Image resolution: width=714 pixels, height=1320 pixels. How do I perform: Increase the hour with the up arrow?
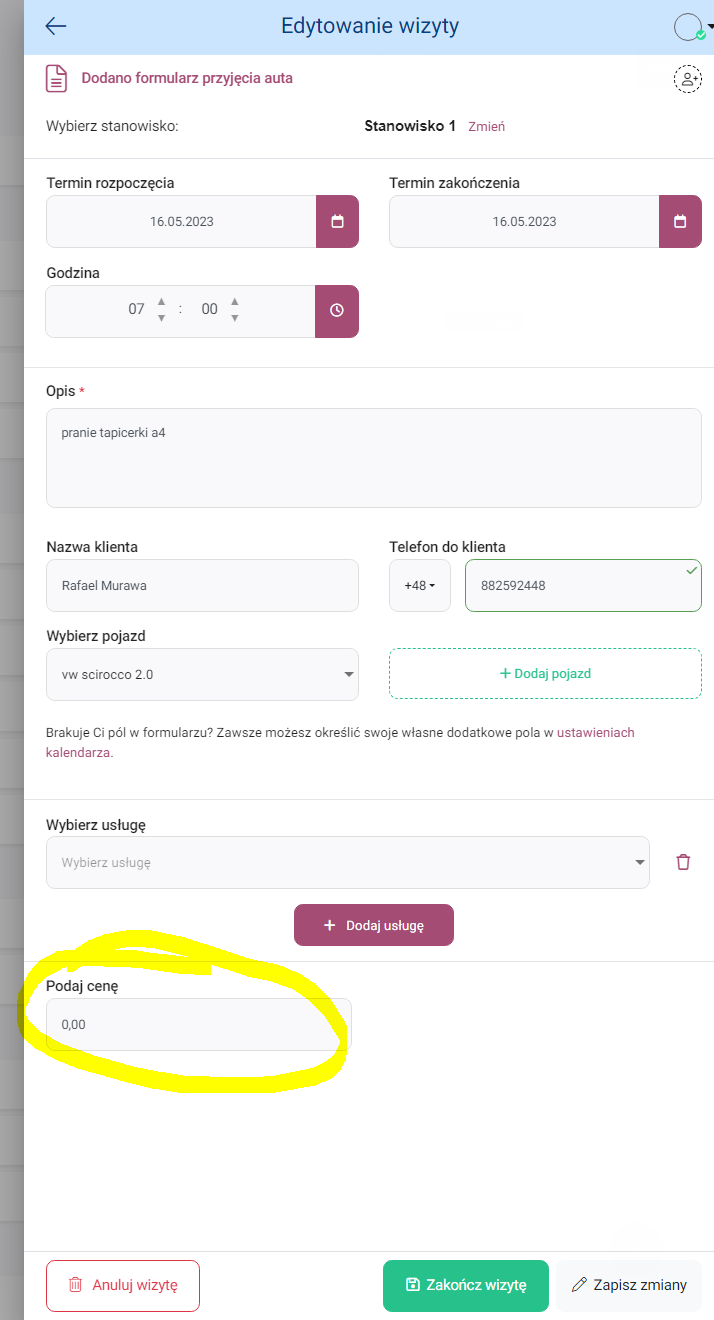(161, 301)
